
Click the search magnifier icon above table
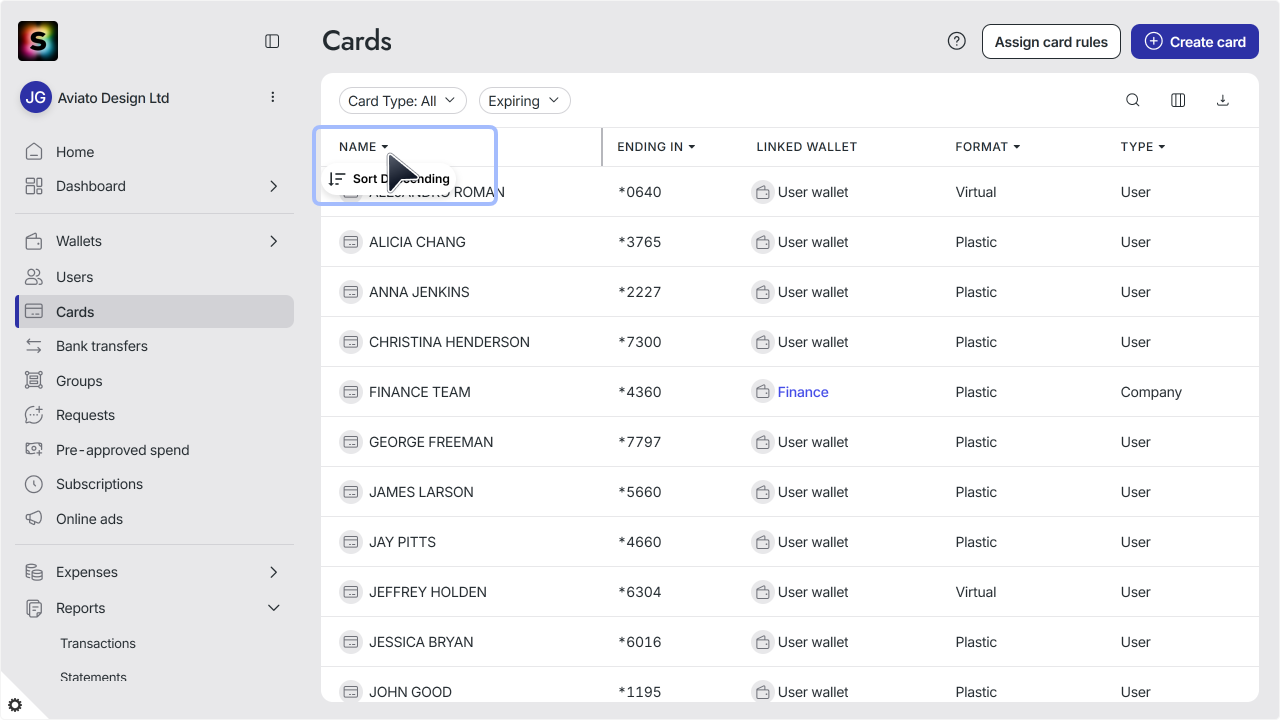coord(1133,100)
